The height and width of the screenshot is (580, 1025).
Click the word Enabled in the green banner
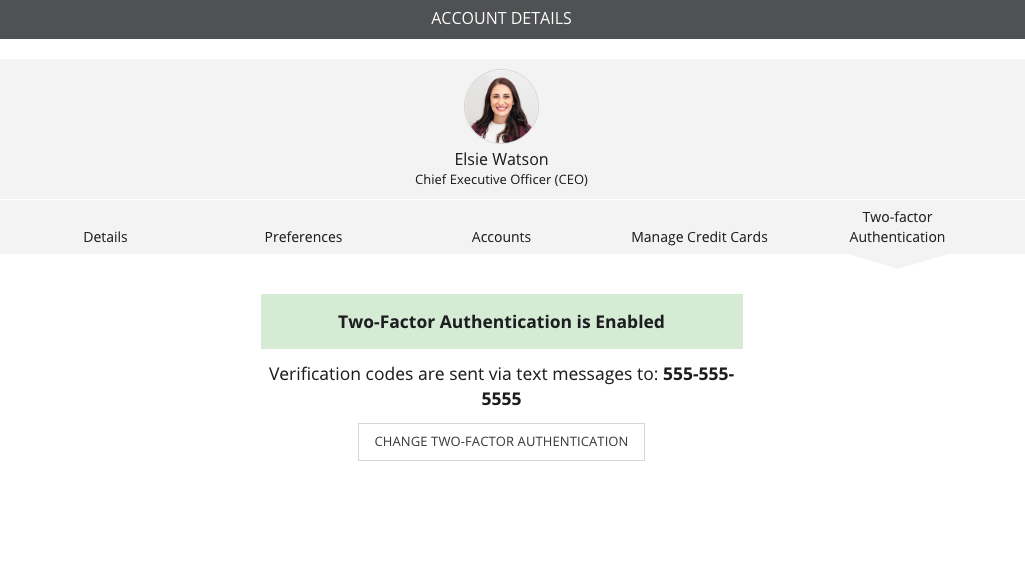click(x=630, y=322)
